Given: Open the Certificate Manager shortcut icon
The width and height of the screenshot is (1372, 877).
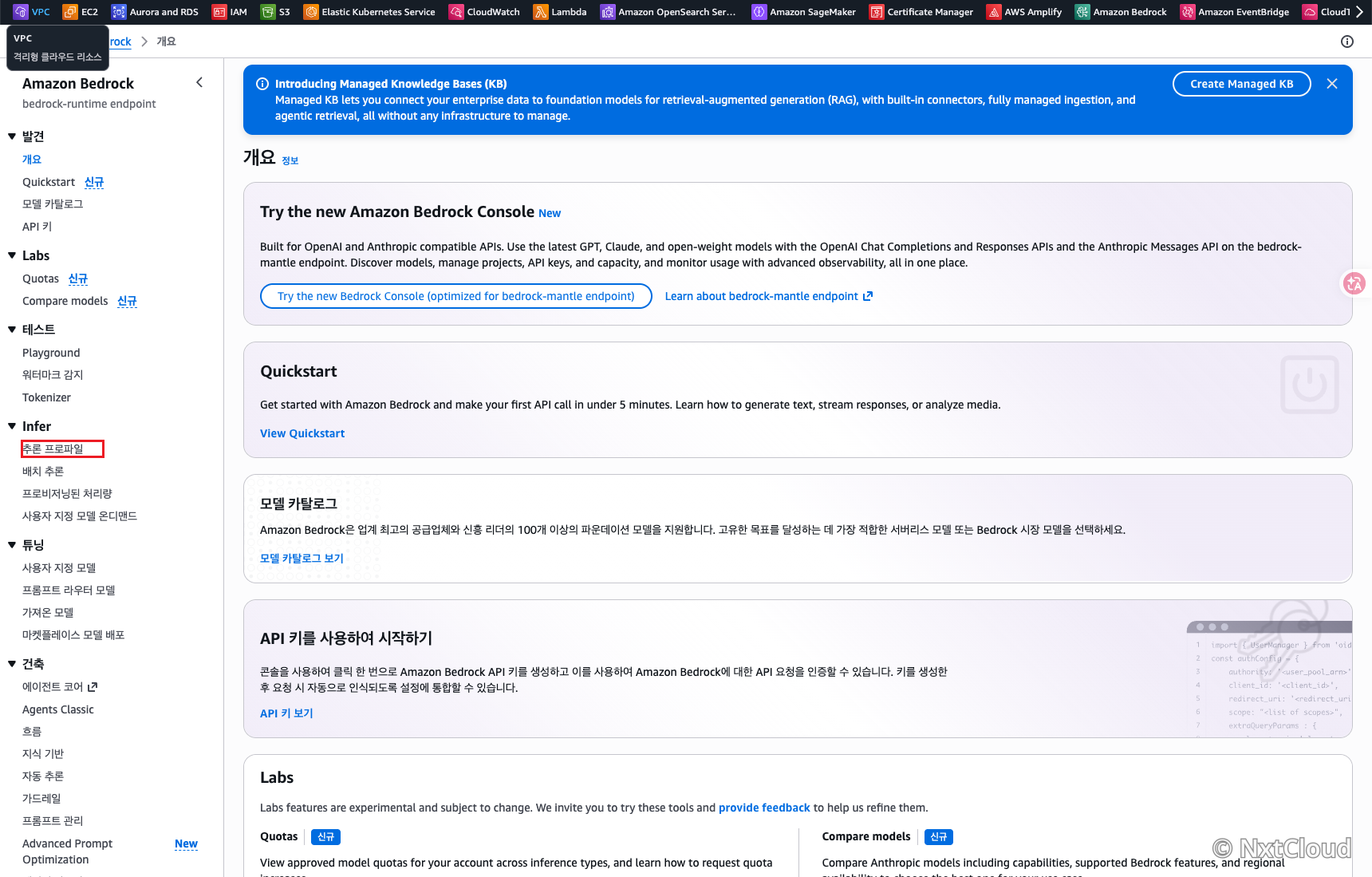Looking at the screenshot, I should (x=877, y=12).
